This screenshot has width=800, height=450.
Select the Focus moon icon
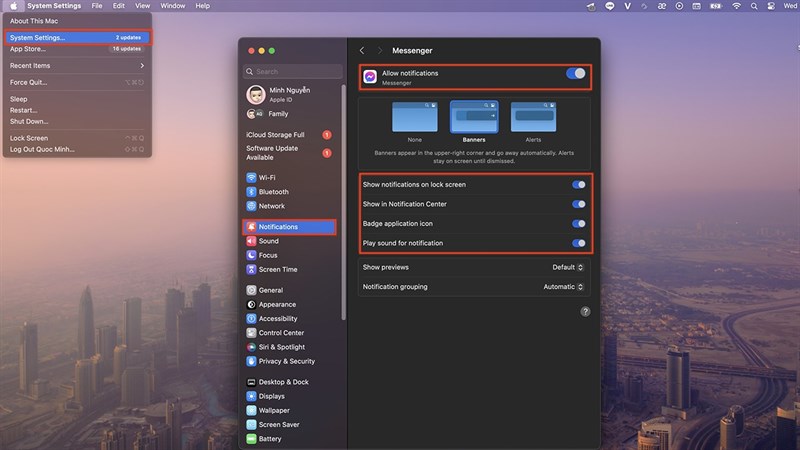[x=251, y=255]
